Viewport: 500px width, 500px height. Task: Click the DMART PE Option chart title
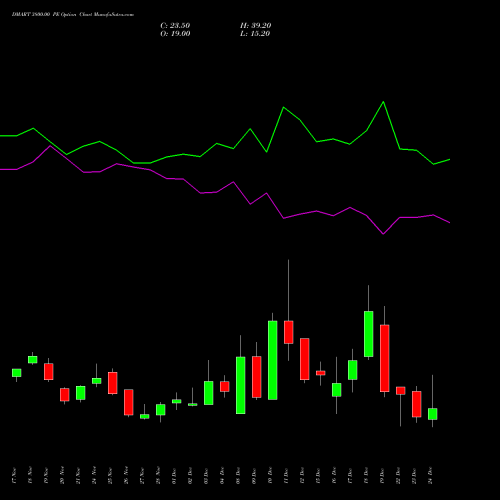click(73, 15)
